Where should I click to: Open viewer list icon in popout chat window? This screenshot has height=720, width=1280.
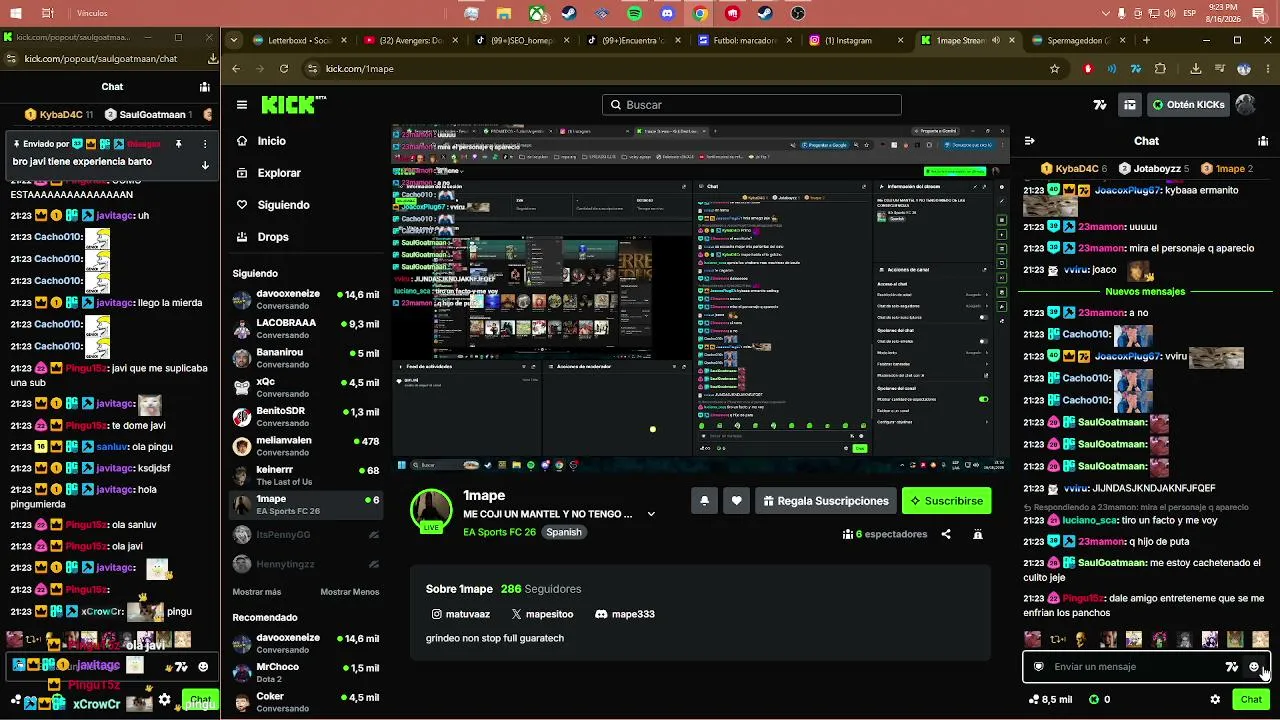204,87
